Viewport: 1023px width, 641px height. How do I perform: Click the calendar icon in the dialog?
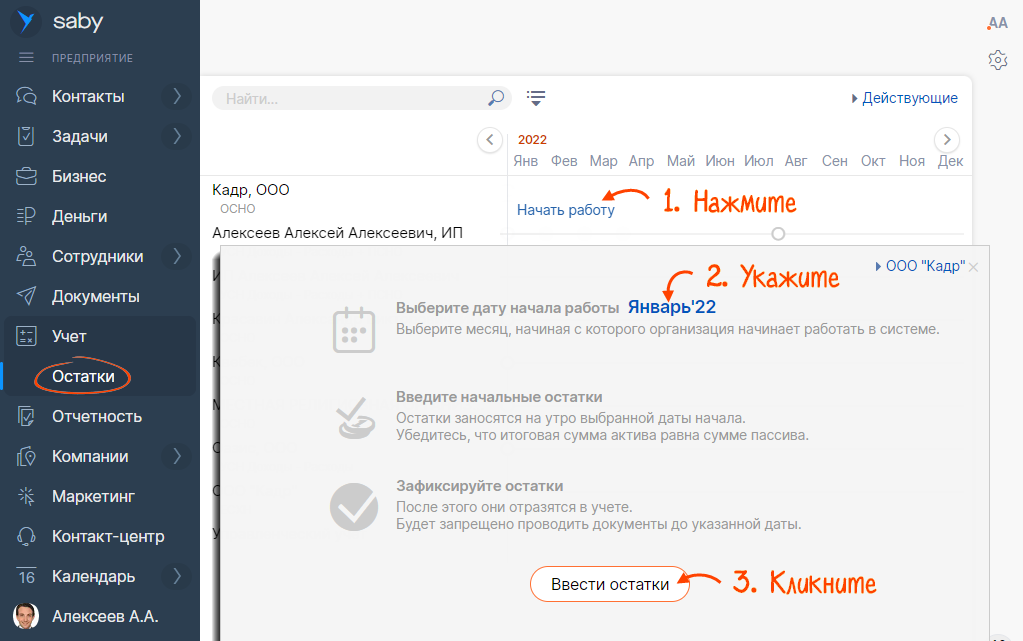[x=353, y=330]
